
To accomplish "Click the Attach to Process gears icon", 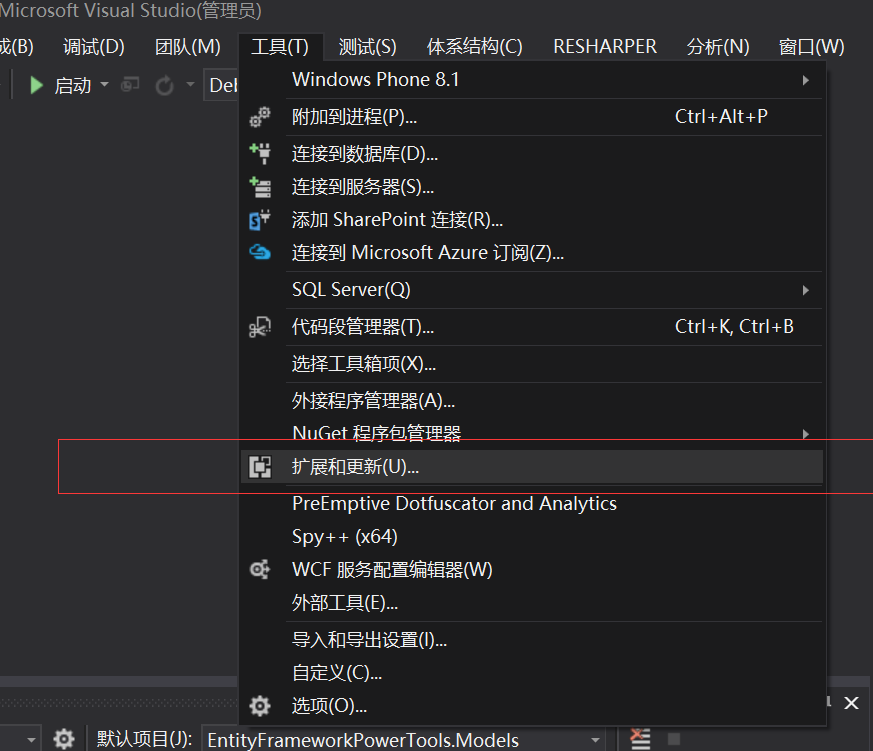I will click(260, 117).
